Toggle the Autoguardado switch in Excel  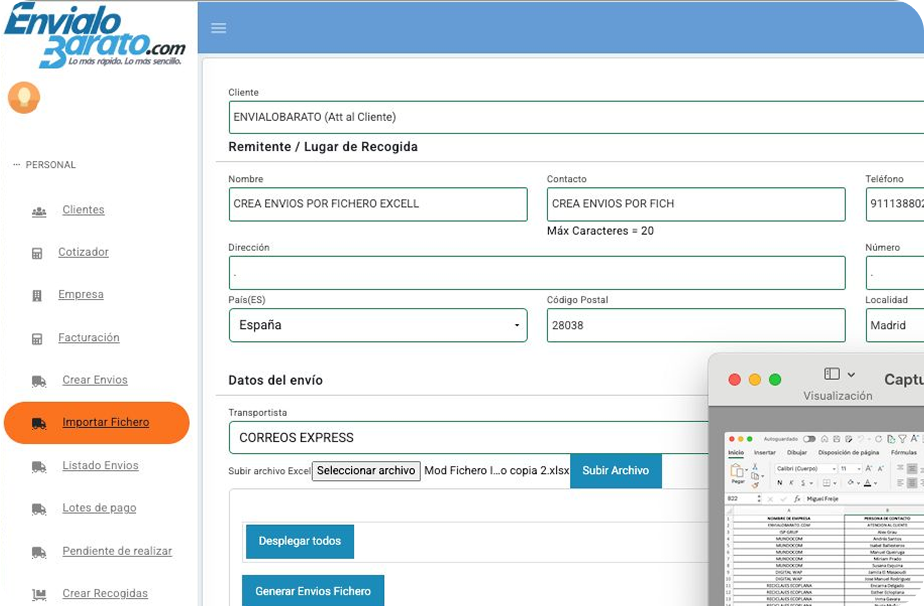809,439
